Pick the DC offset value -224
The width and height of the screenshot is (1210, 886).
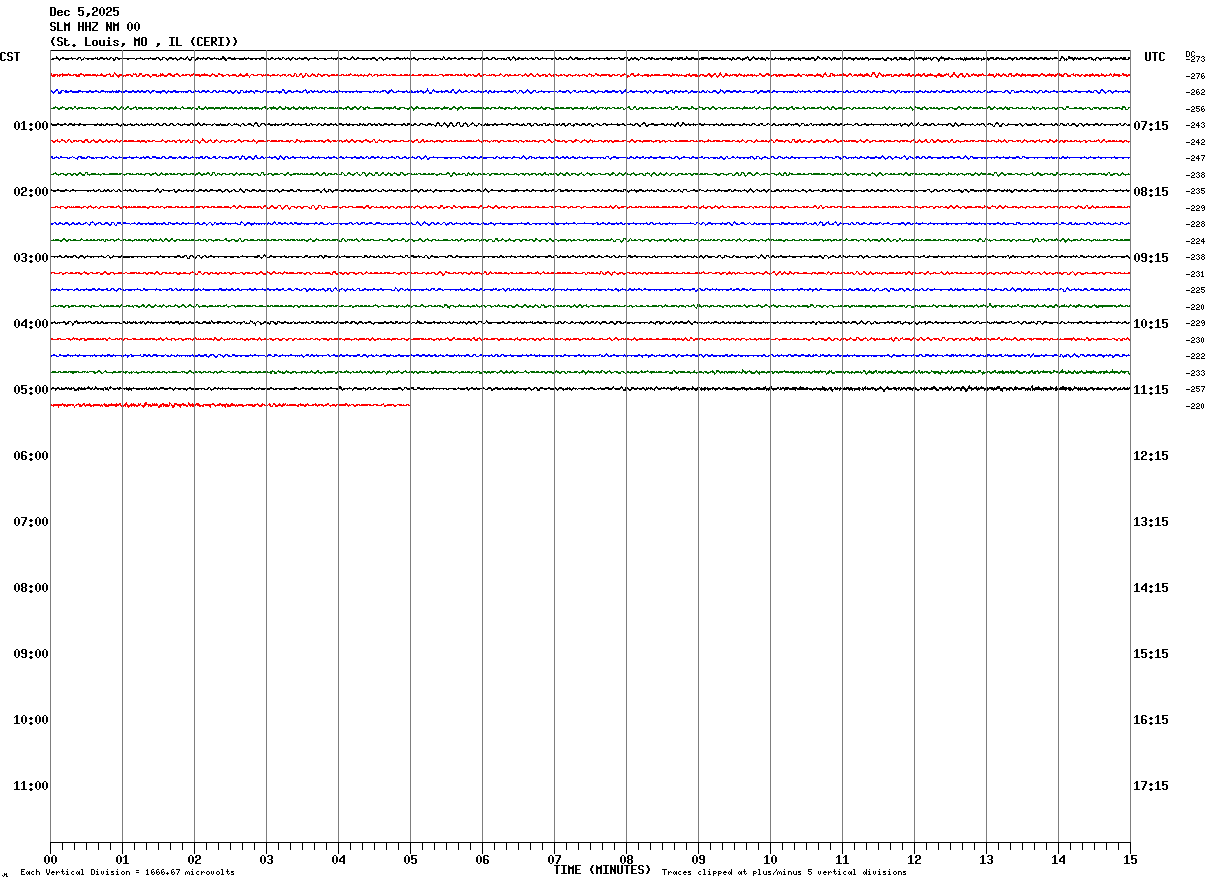pyautogui.click(x=1196, y=241)
